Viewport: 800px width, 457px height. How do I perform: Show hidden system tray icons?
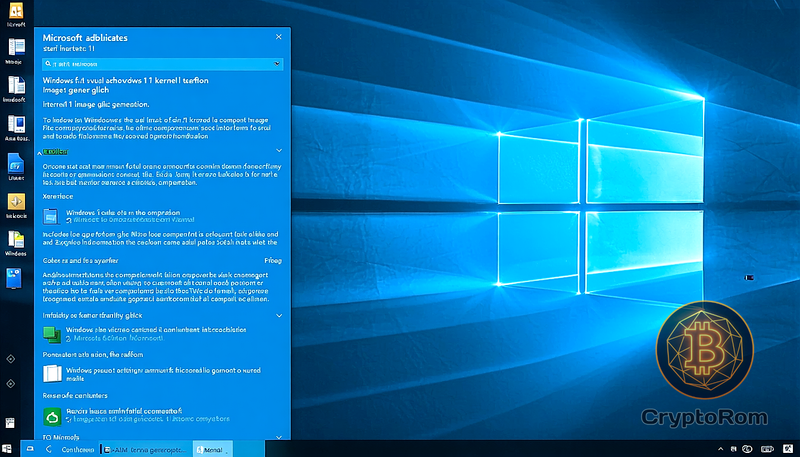coord(720,449)
